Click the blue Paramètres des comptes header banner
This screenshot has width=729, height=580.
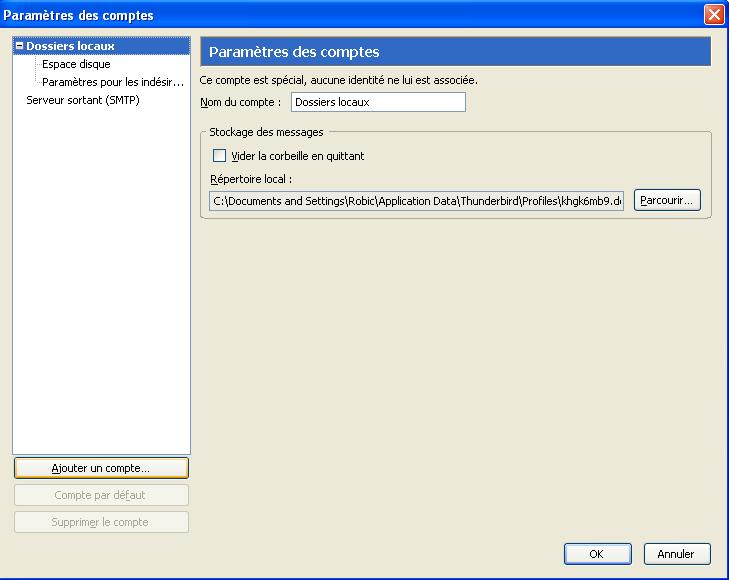click(455, 52)
